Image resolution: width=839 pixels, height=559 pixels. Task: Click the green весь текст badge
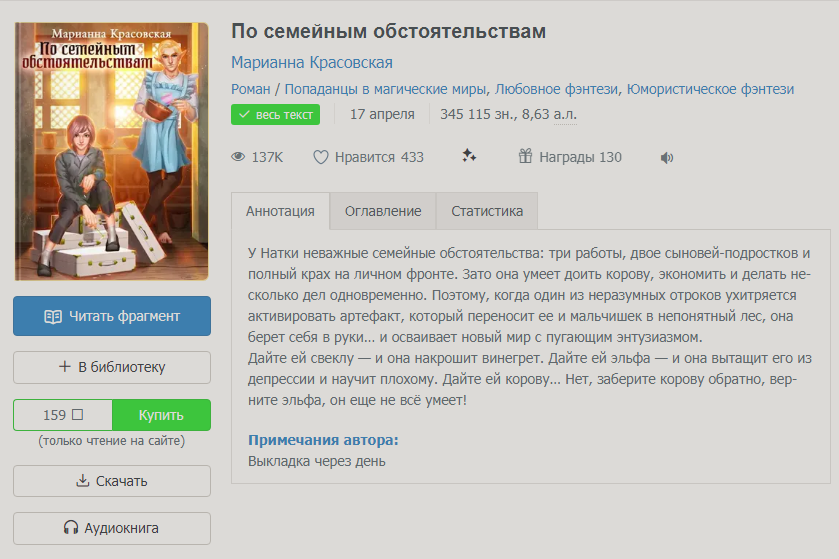276,114
